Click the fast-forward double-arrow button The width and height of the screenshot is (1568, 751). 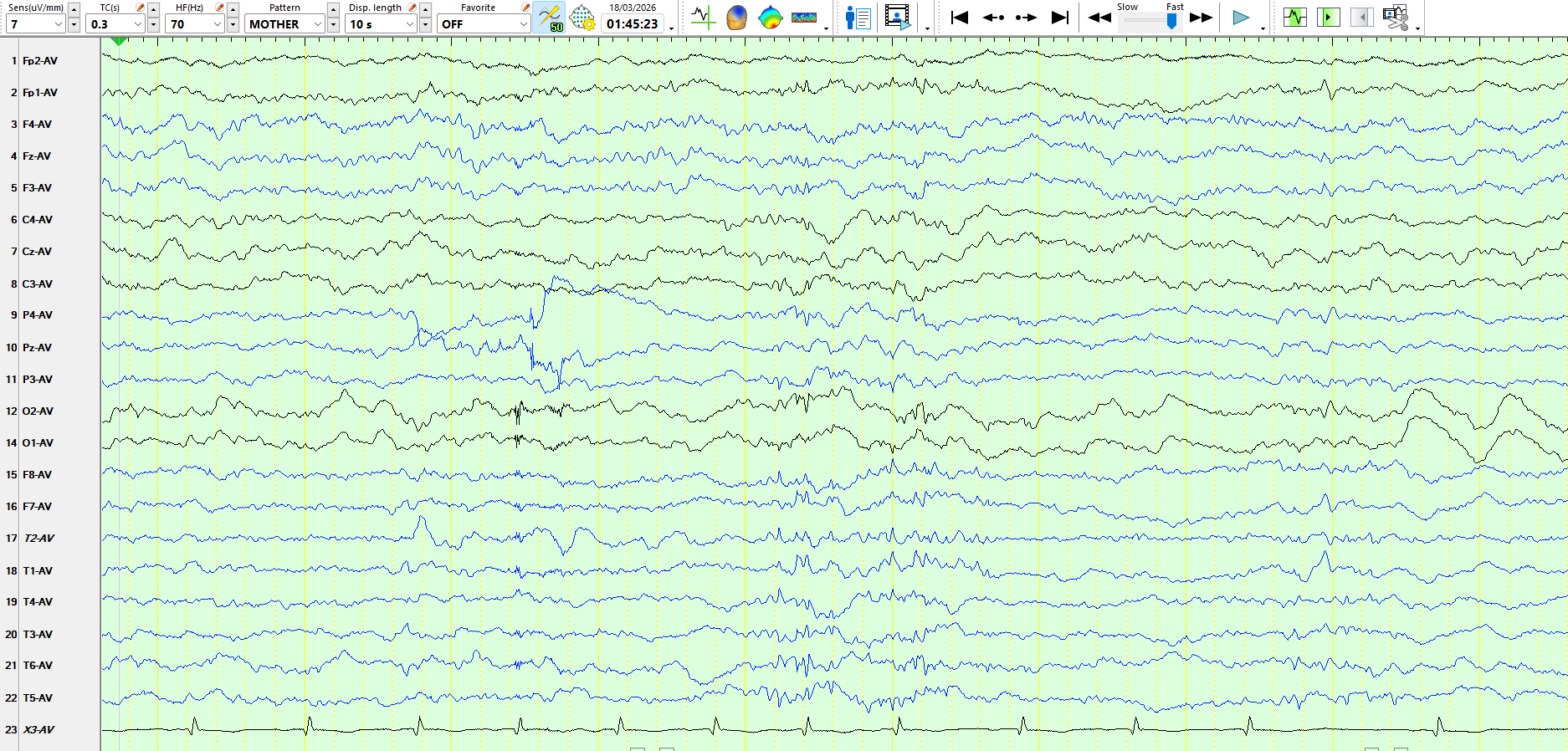click(1202, 18)
